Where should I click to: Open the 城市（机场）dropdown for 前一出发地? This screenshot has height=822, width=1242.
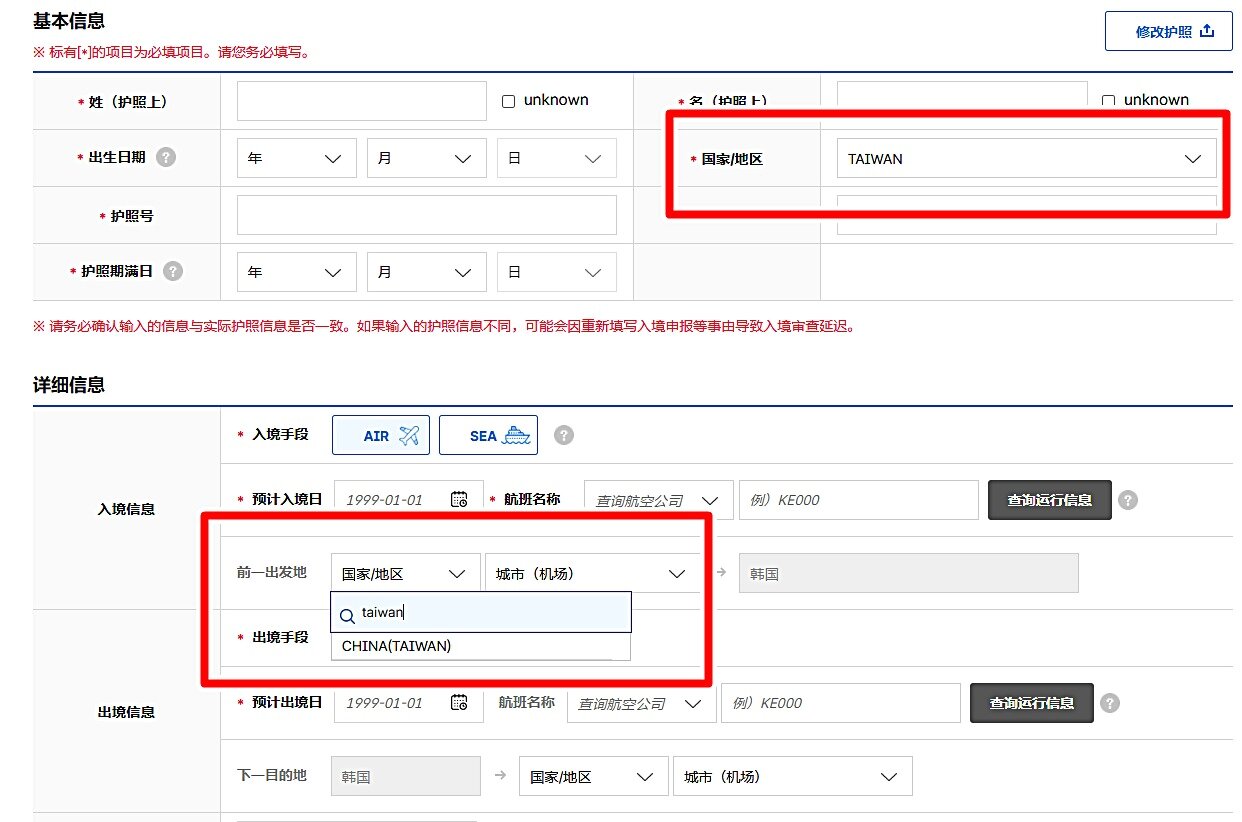click(590, 574)
